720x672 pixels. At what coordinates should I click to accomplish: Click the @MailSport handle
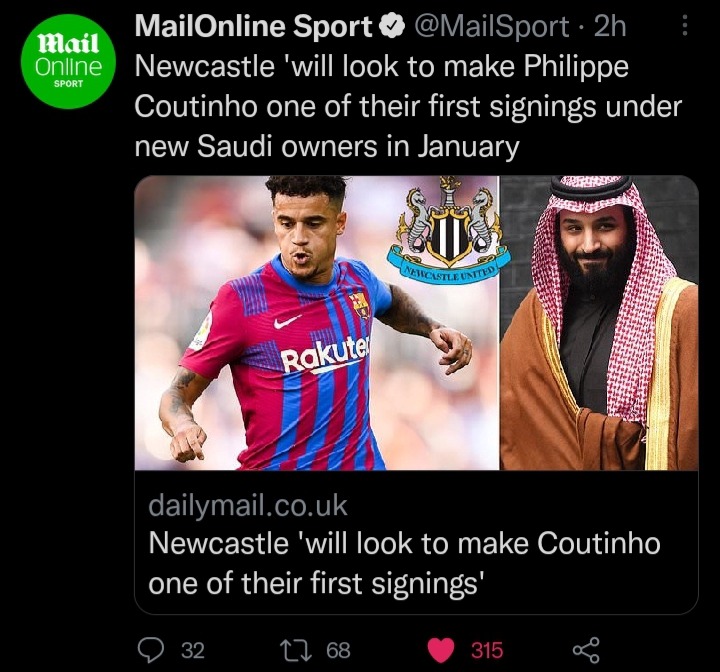pyautogui.click(x=492, y=27)
